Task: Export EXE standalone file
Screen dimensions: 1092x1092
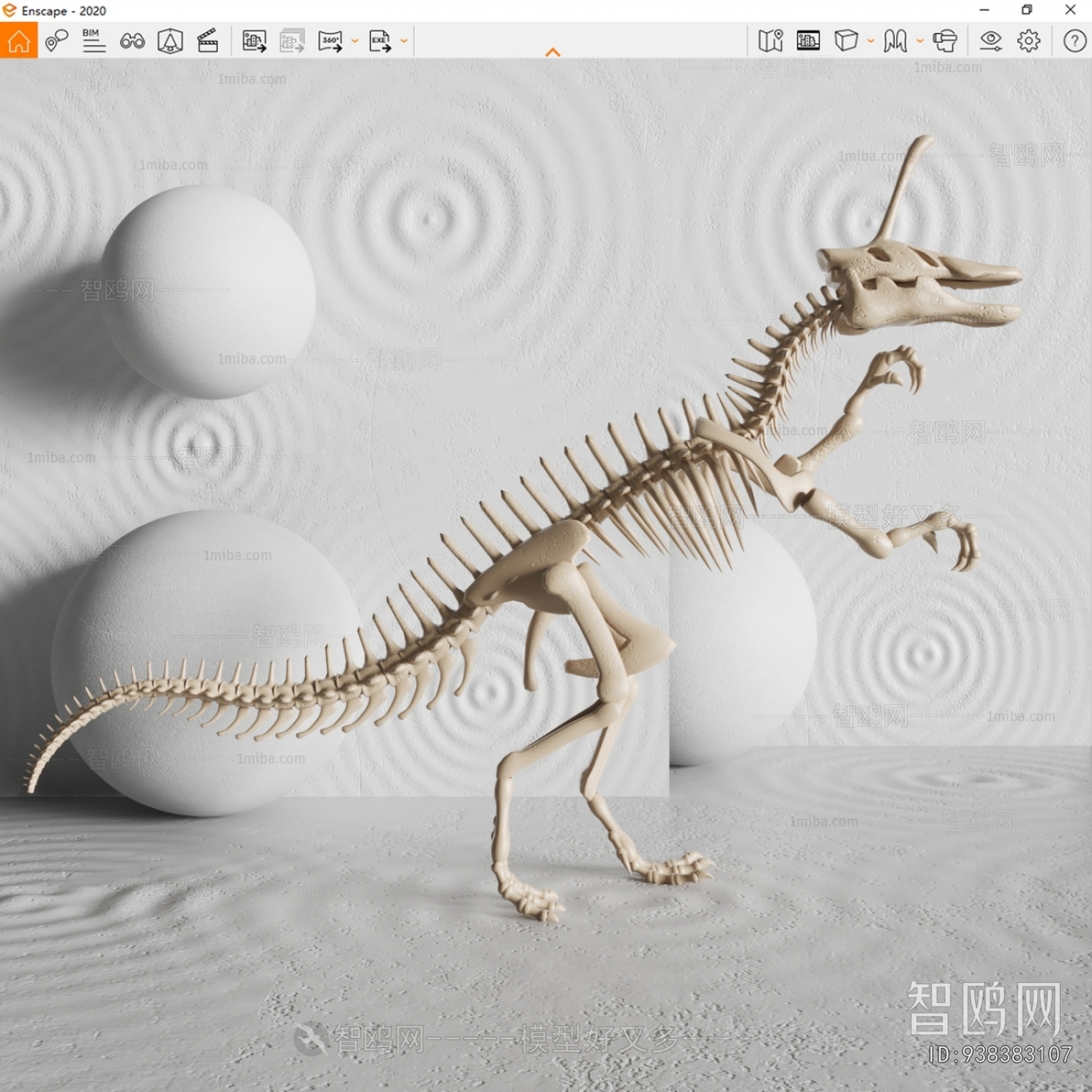Action: click(x=380, y=41)
